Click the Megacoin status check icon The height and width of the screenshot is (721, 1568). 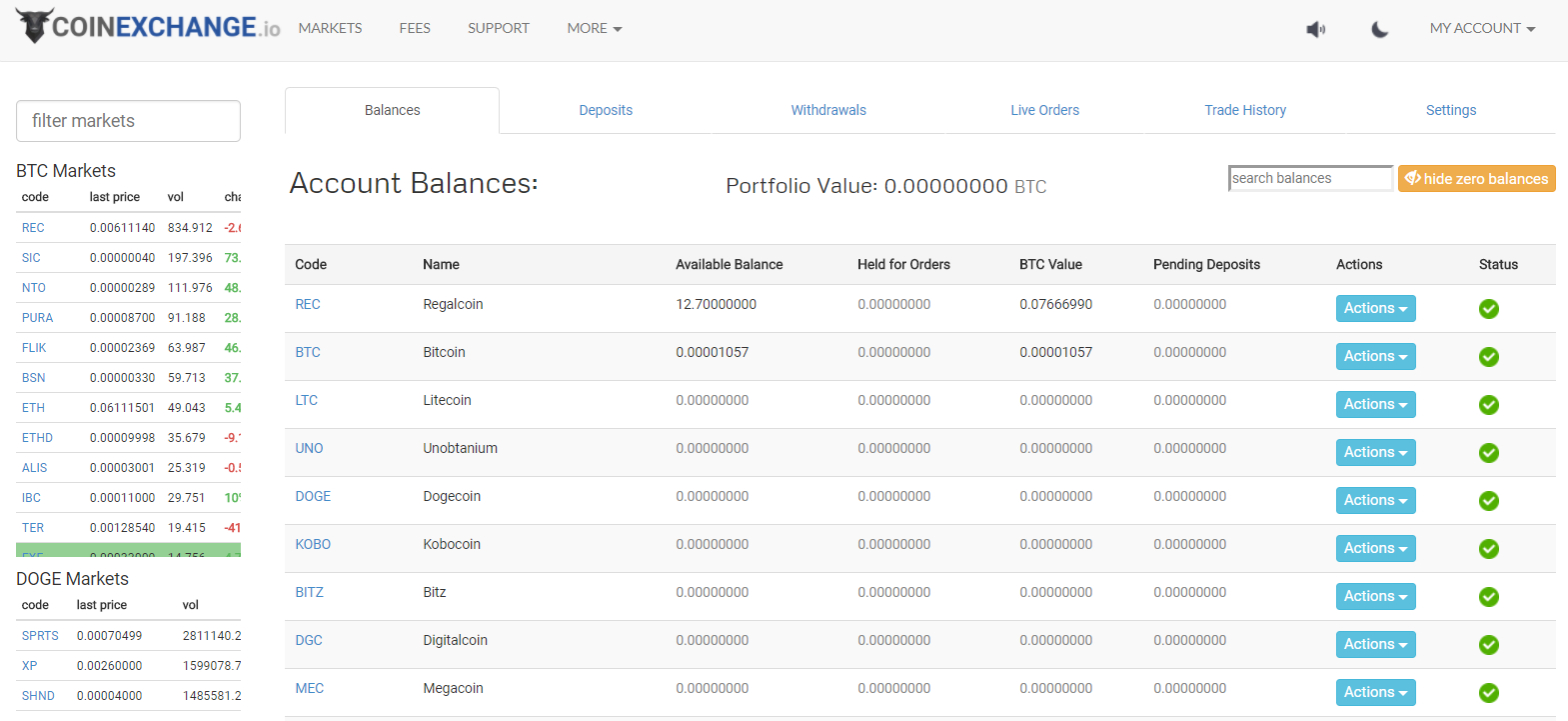(x=1488, y=693)
